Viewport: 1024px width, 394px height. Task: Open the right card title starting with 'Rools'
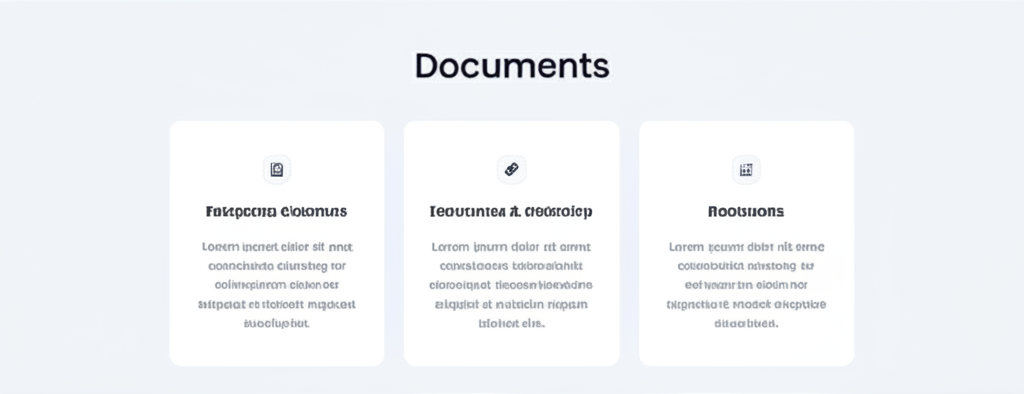click(x=746, y=212)
